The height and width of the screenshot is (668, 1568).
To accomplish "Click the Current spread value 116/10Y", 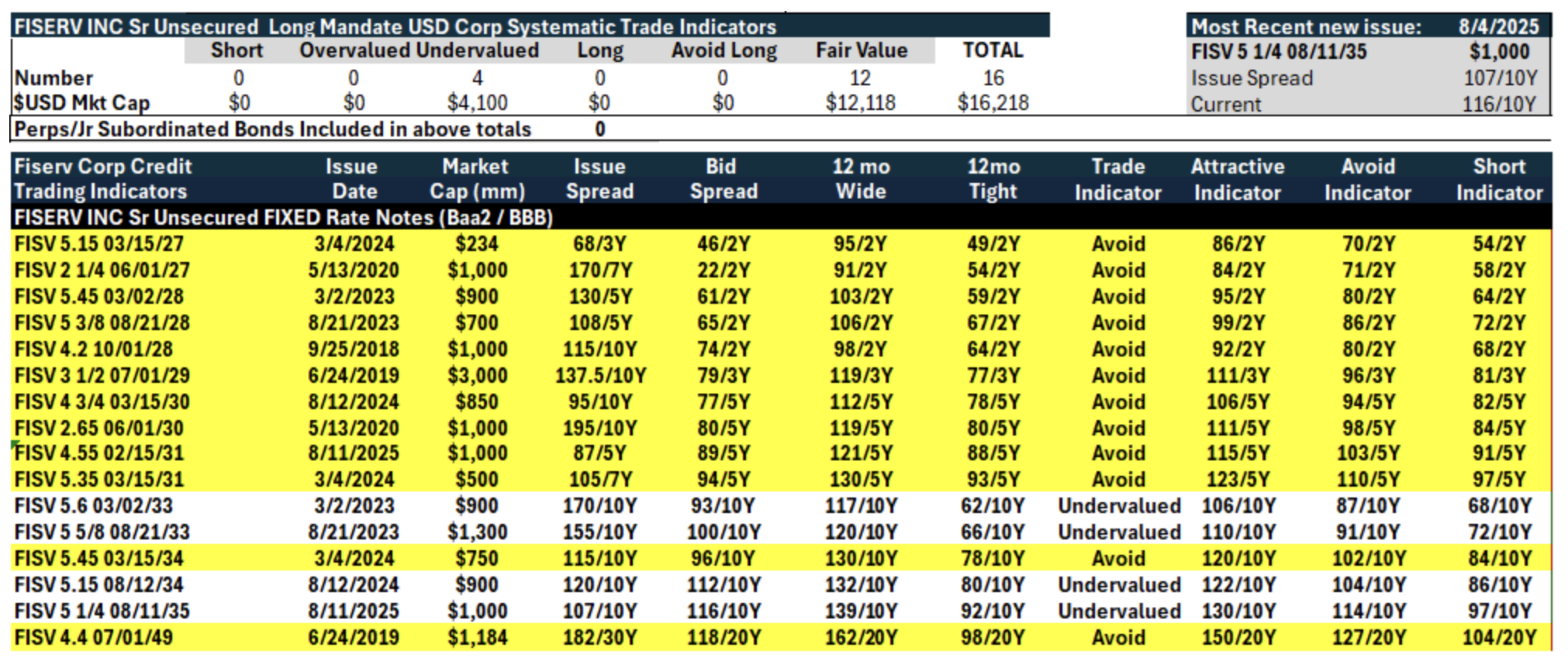I will pos(1498,105).
